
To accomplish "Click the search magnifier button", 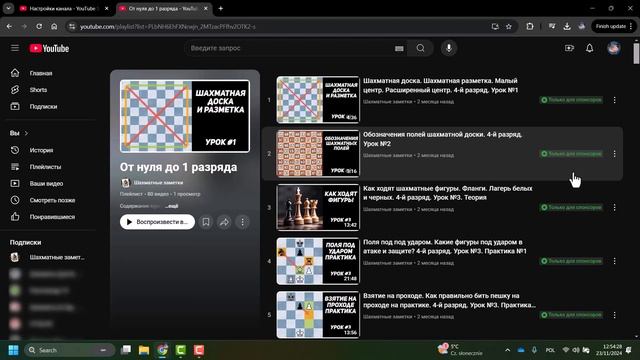I will click(x=420, y=48).
